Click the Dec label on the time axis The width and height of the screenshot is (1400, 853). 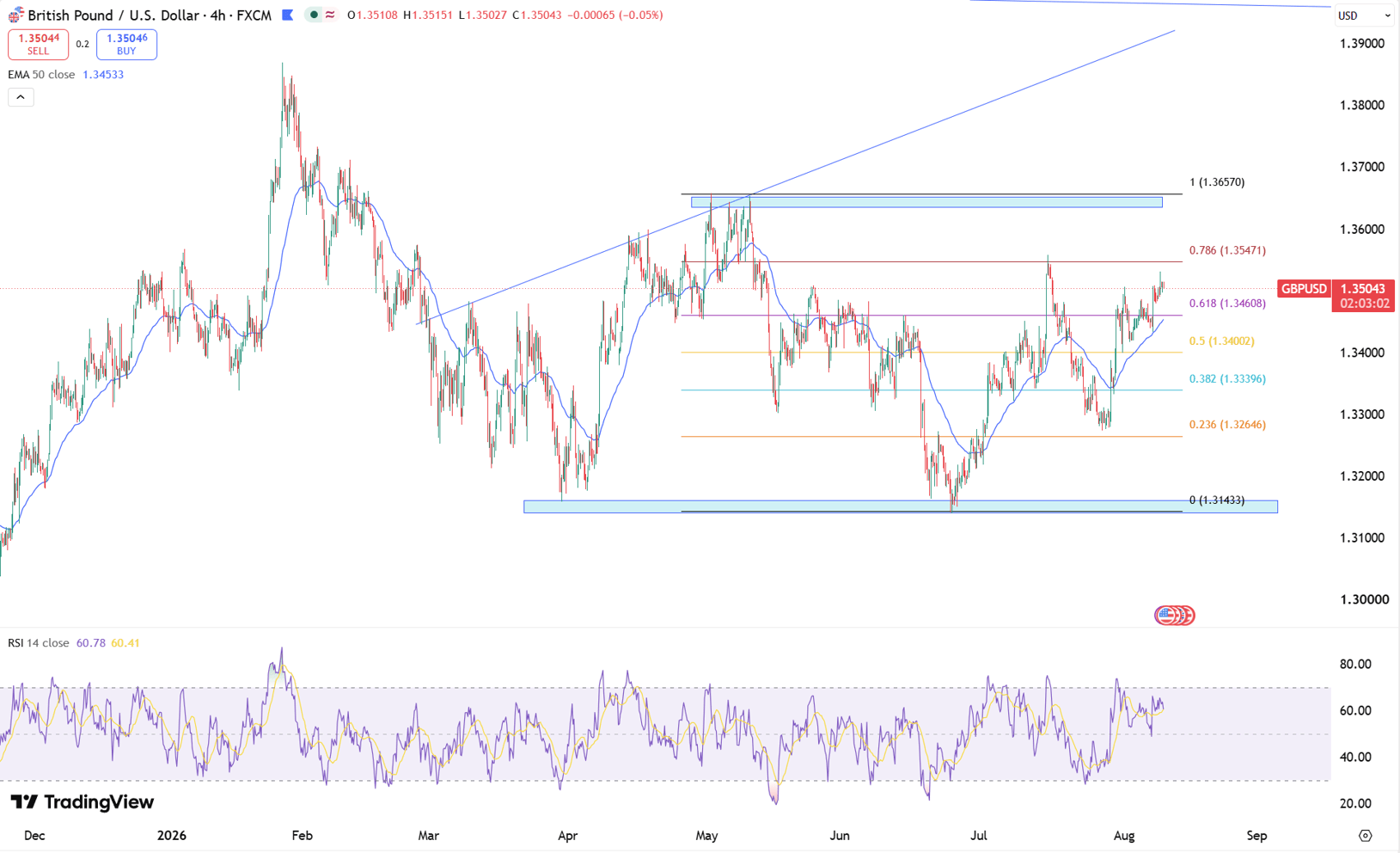pos(34,836)
